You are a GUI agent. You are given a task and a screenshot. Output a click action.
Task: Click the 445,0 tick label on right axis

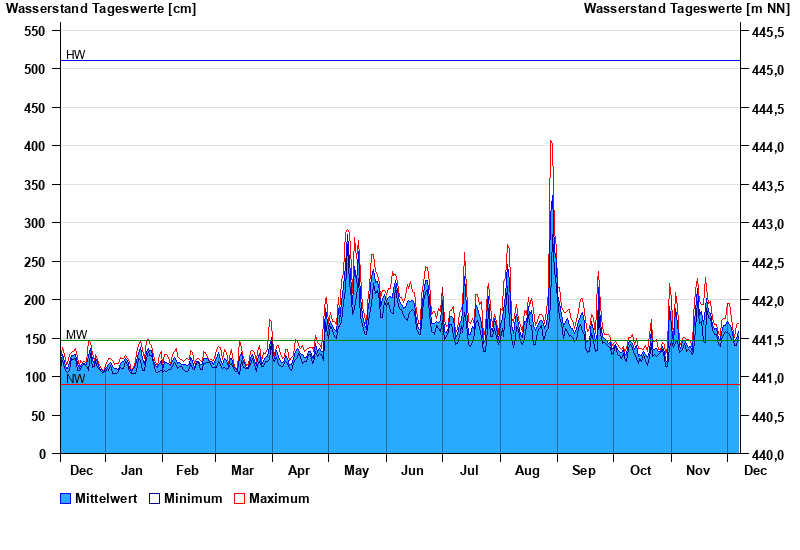[x=766, y=70]
